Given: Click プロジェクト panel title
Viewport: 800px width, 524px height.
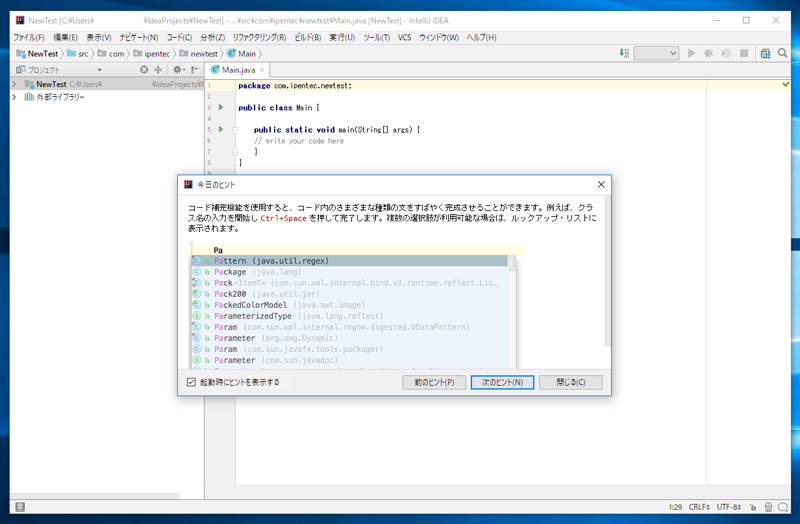Looking at the screenshot, I should click(43, 70).
